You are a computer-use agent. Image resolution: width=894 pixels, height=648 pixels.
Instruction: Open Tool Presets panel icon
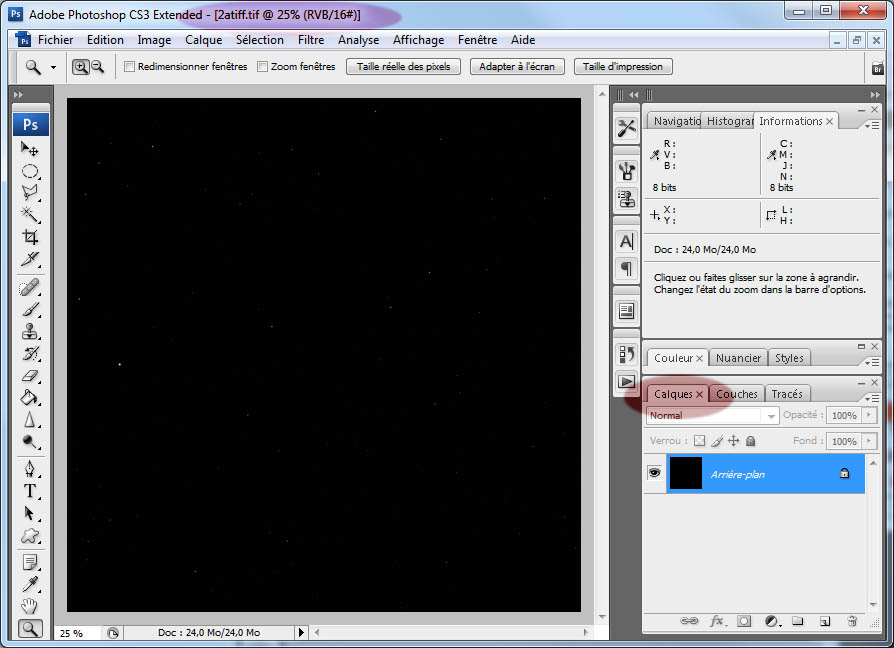click(626, 128)
